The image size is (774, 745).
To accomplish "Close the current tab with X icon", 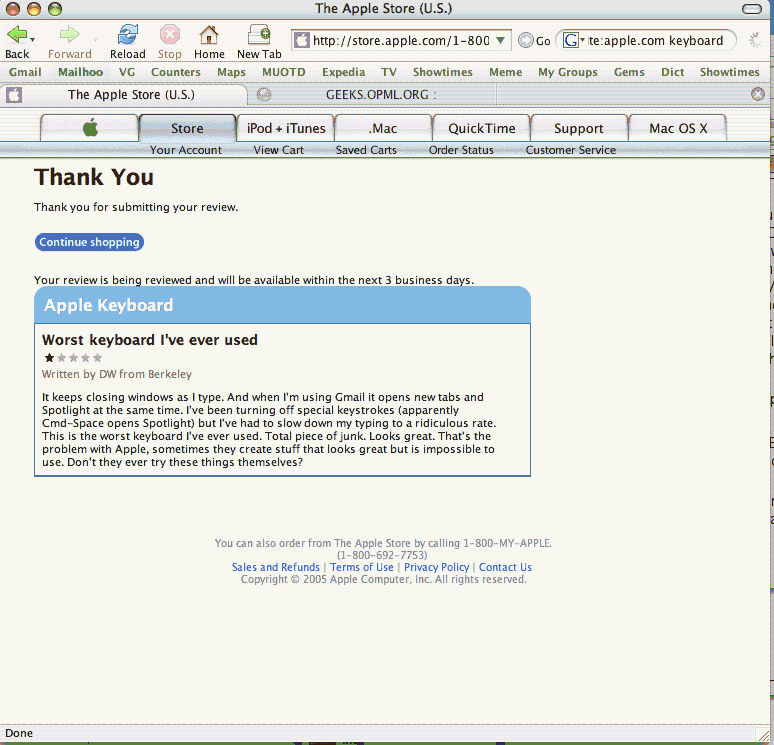I will [x=758, y=95].
